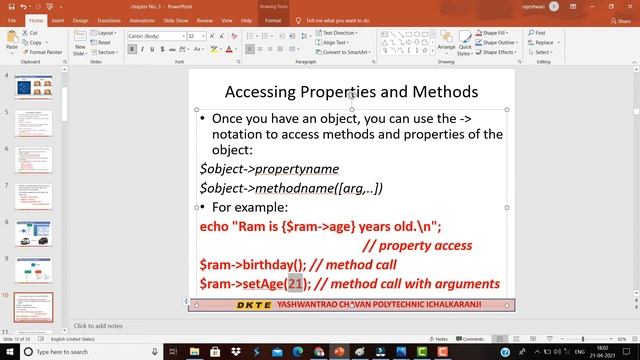Switch to Reading view
The image size is (640, 360).
tap(533, 339)
